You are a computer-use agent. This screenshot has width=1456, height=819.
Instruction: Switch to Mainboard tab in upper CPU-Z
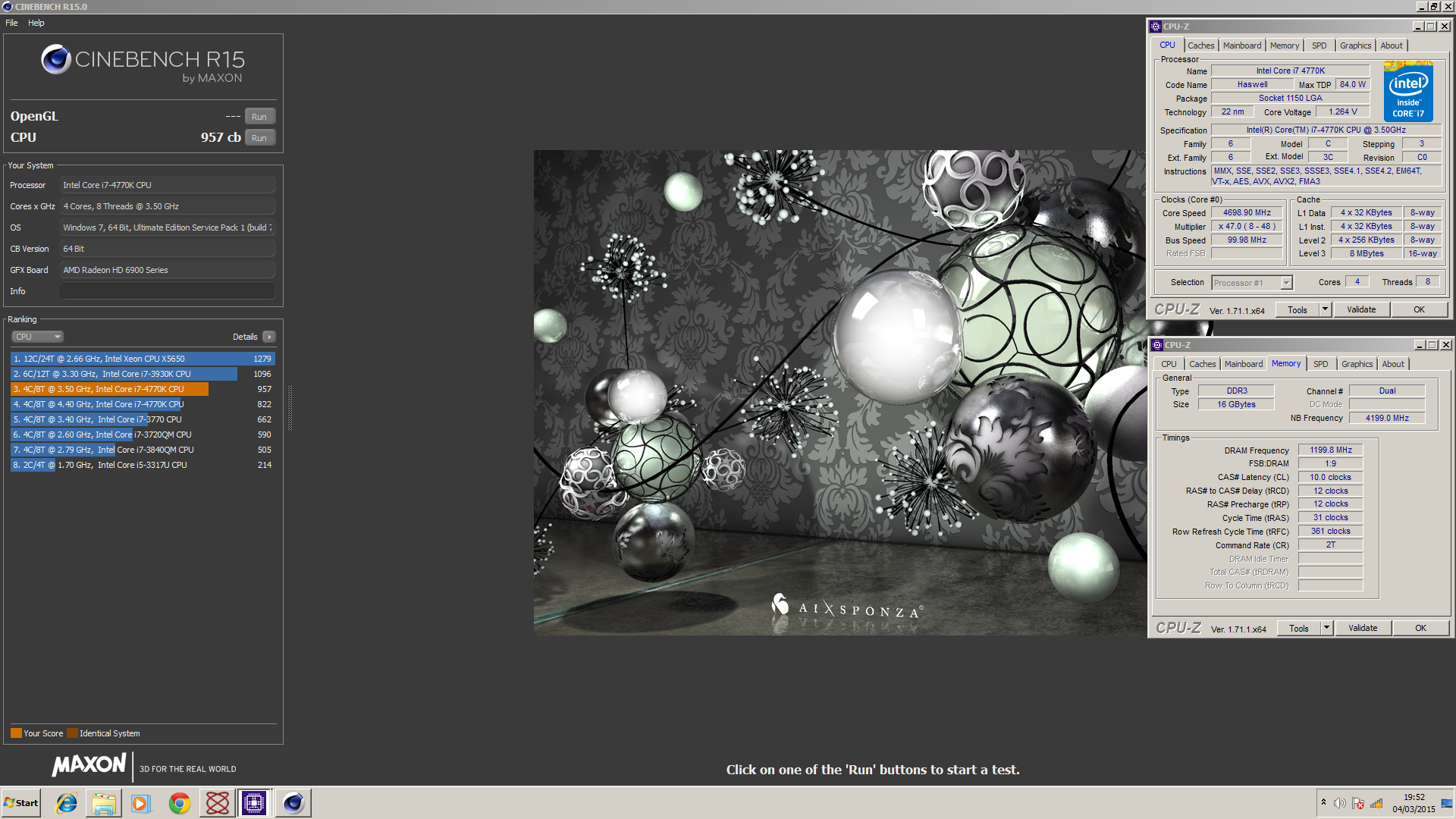point(1242,45)
